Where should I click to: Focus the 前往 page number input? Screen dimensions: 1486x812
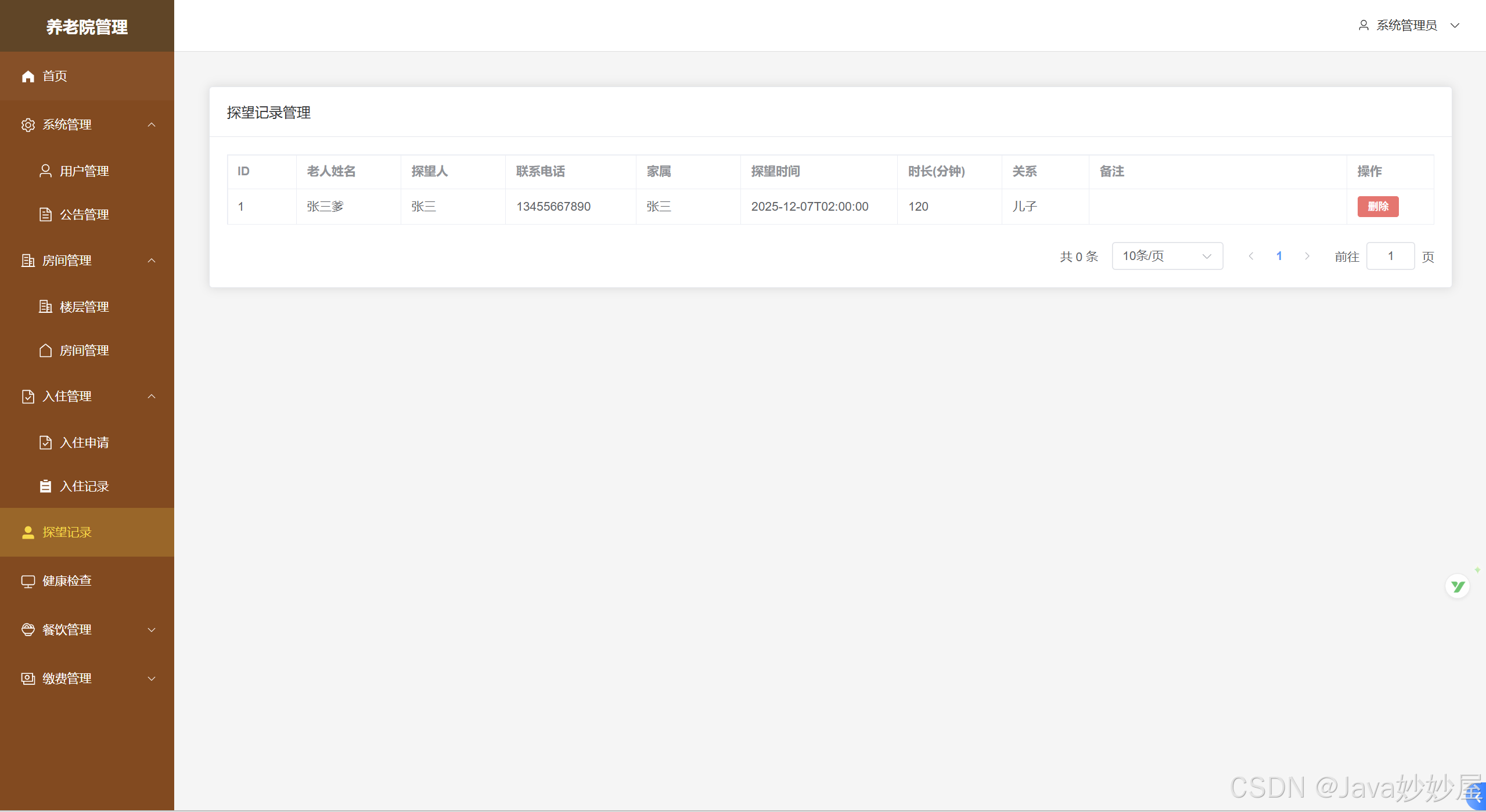point(1390,256)
